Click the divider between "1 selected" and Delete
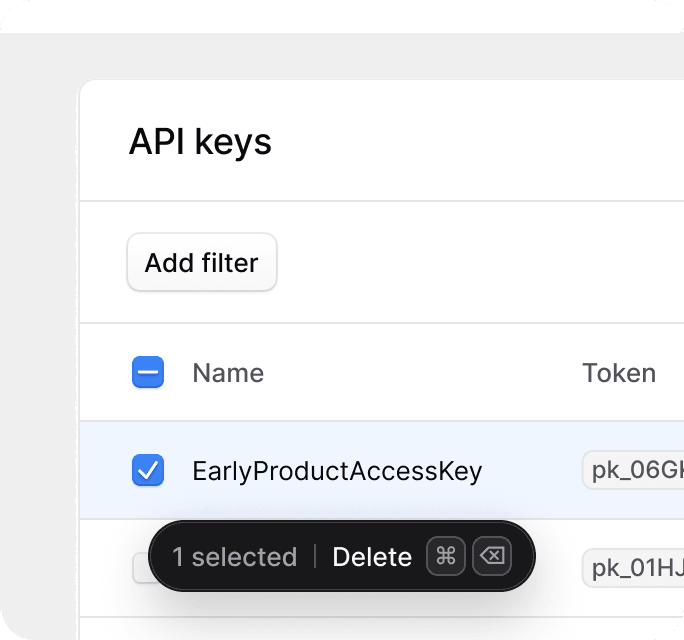Viewport: 684px width, 640px height. pyautogui.click(x=315, y=556)
